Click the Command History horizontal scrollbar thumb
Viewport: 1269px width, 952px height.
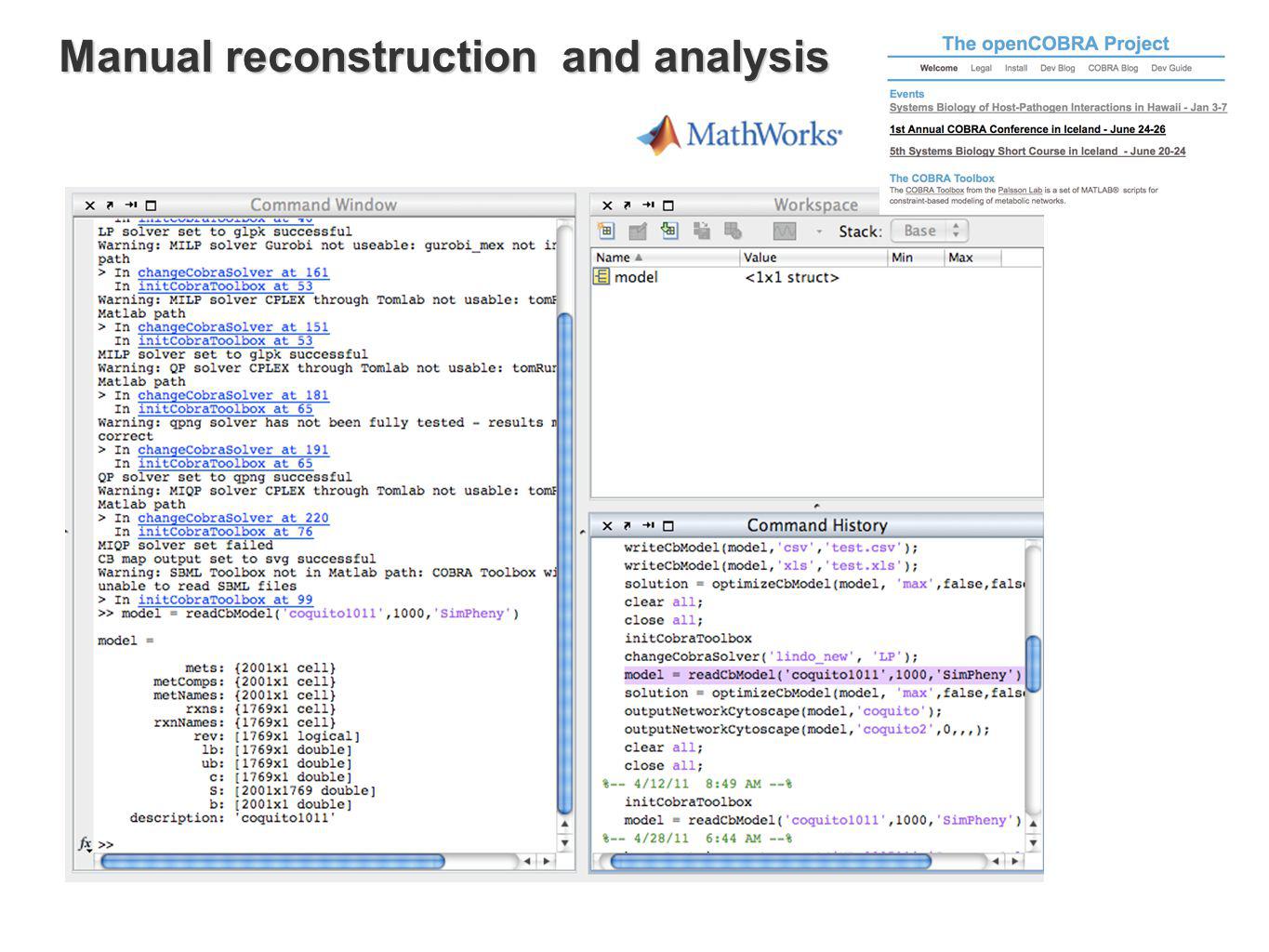[x=770, y=862]
